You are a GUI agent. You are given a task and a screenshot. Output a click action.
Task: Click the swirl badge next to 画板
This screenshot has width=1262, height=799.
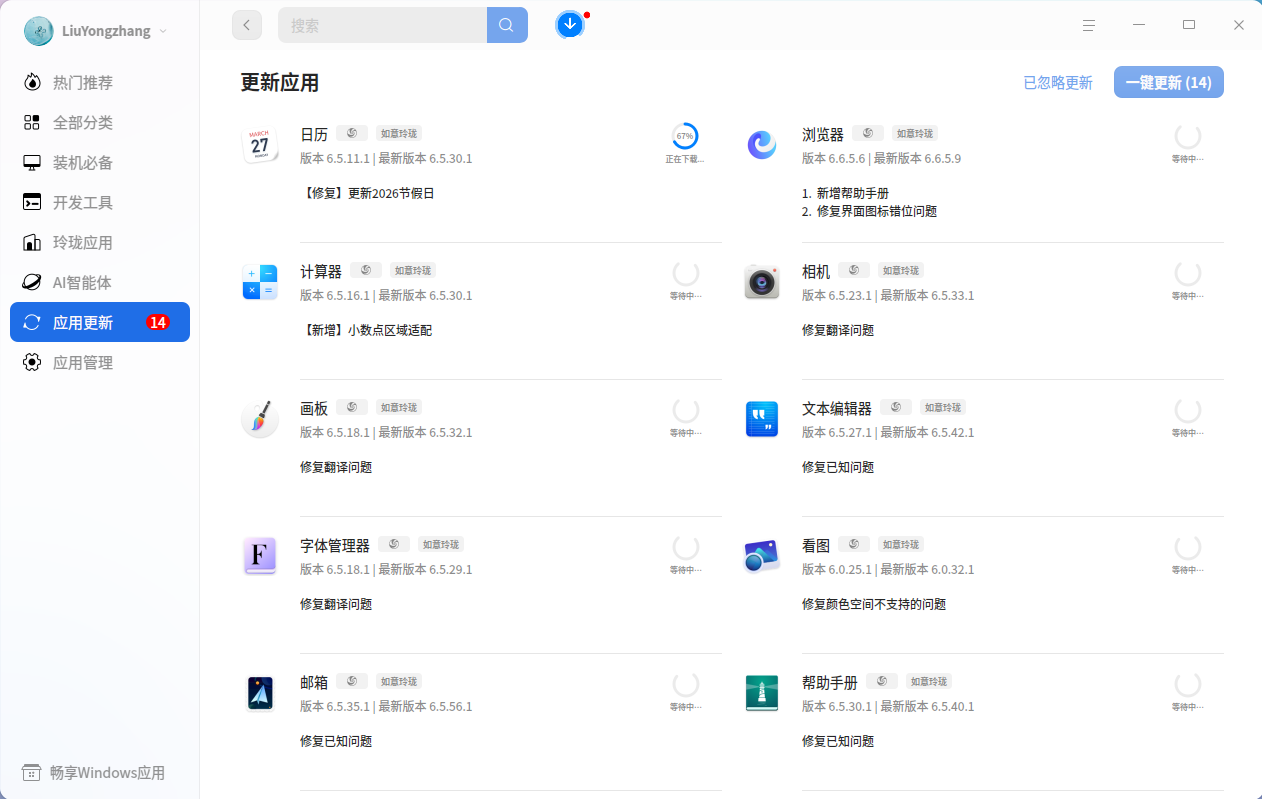[352, 407]
